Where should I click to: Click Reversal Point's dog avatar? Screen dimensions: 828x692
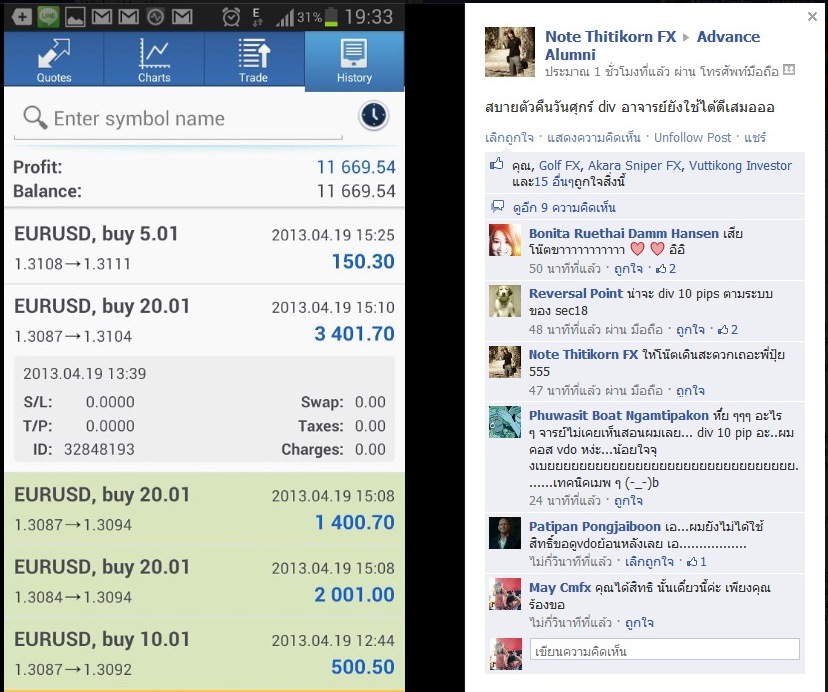[505, 301]
